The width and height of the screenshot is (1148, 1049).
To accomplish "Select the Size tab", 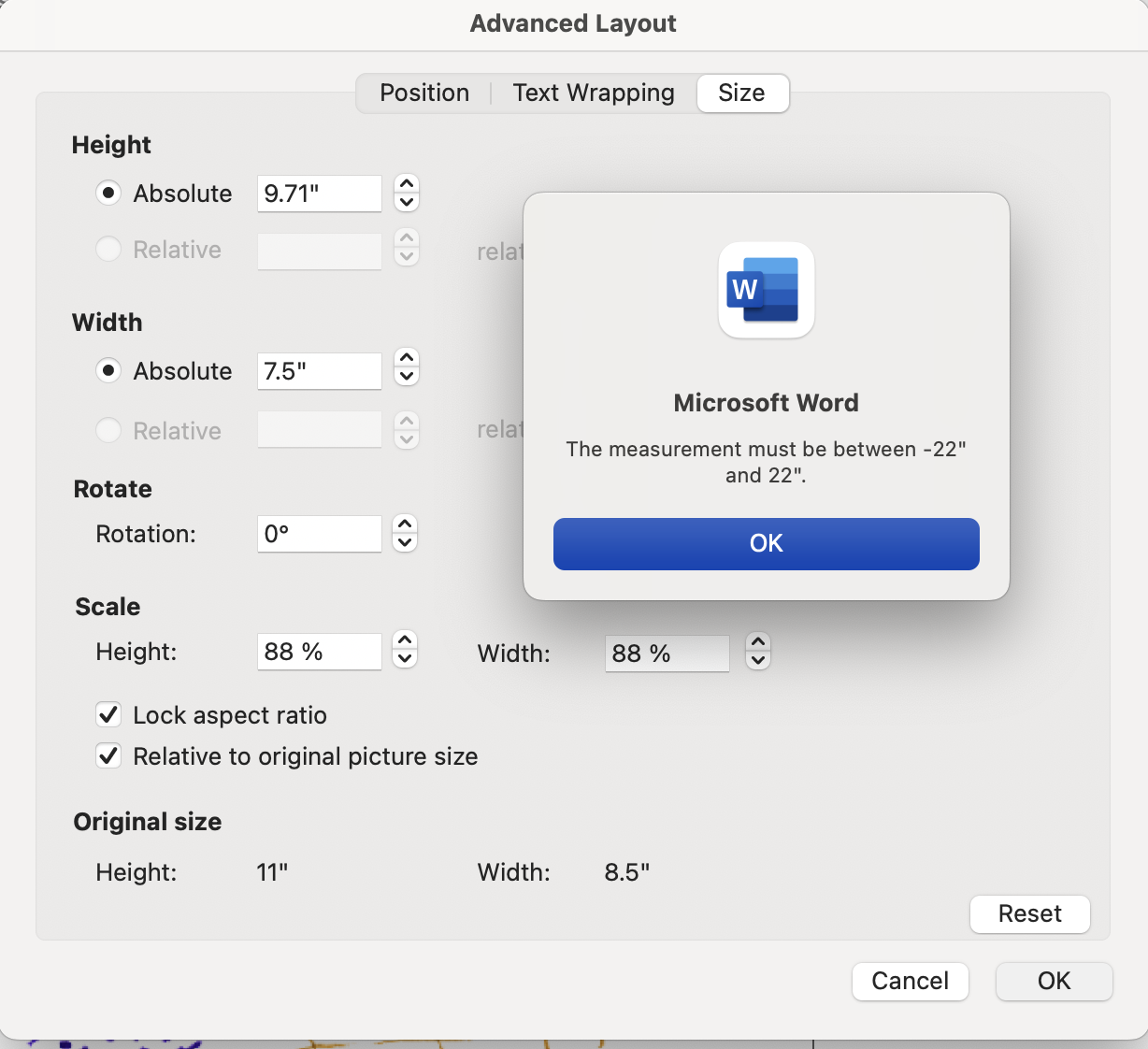I will coord(742,93).
